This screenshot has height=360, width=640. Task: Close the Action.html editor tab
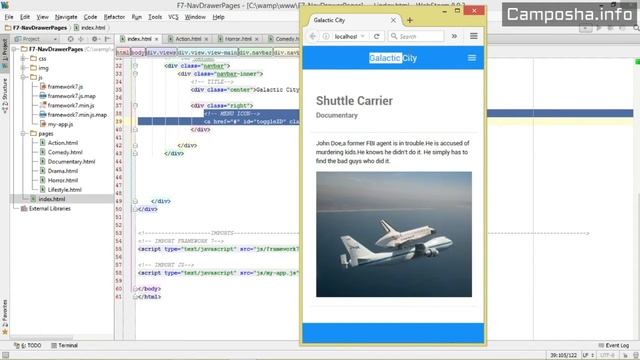coord(206,39)
